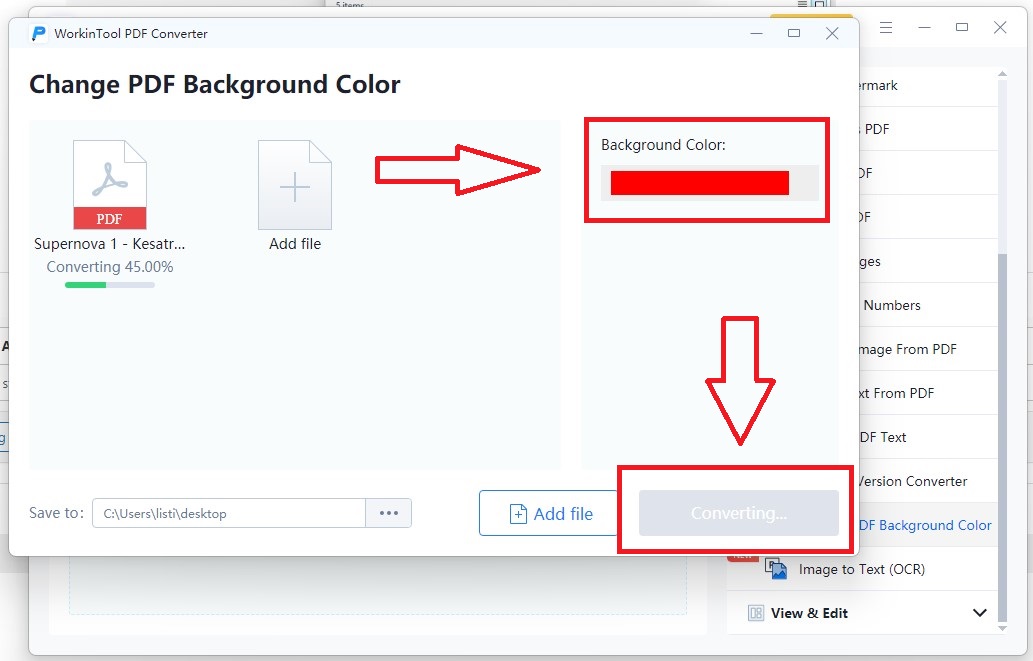The width and height of the screenshot is (1033, 661).
Task: Close the main window behind the dialog
Action: click(1000, 28)
